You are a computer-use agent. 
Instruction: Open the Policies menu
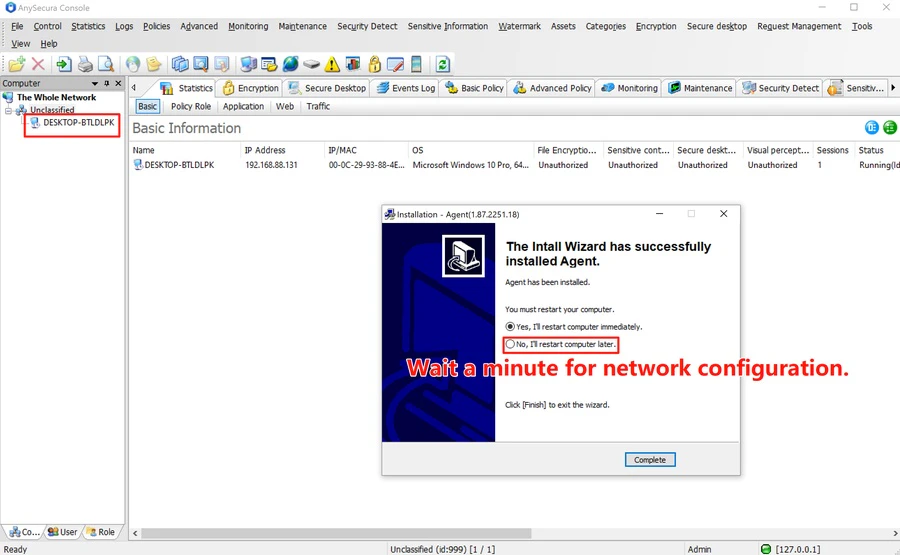156,26
